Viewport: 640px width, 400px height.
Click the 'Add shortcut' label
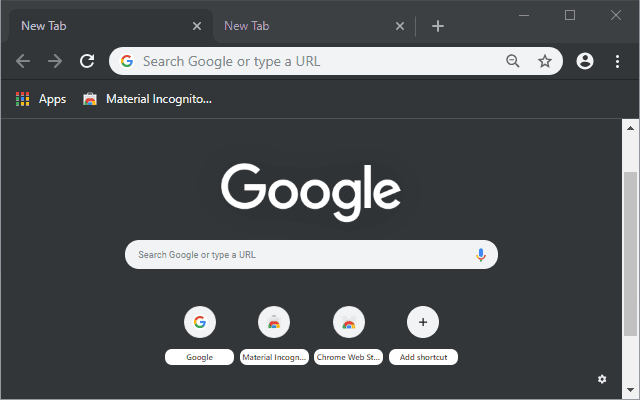(x=423, y=357)
